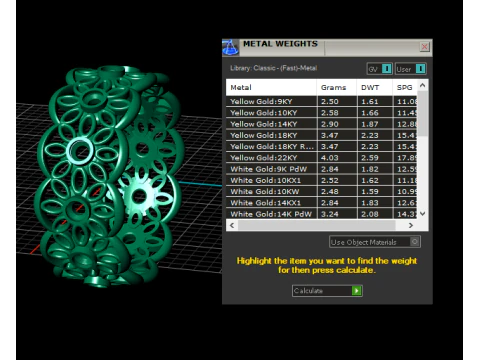Screen dimensions: 480x360
Task: Click the SPG column header
Action: 405,87
